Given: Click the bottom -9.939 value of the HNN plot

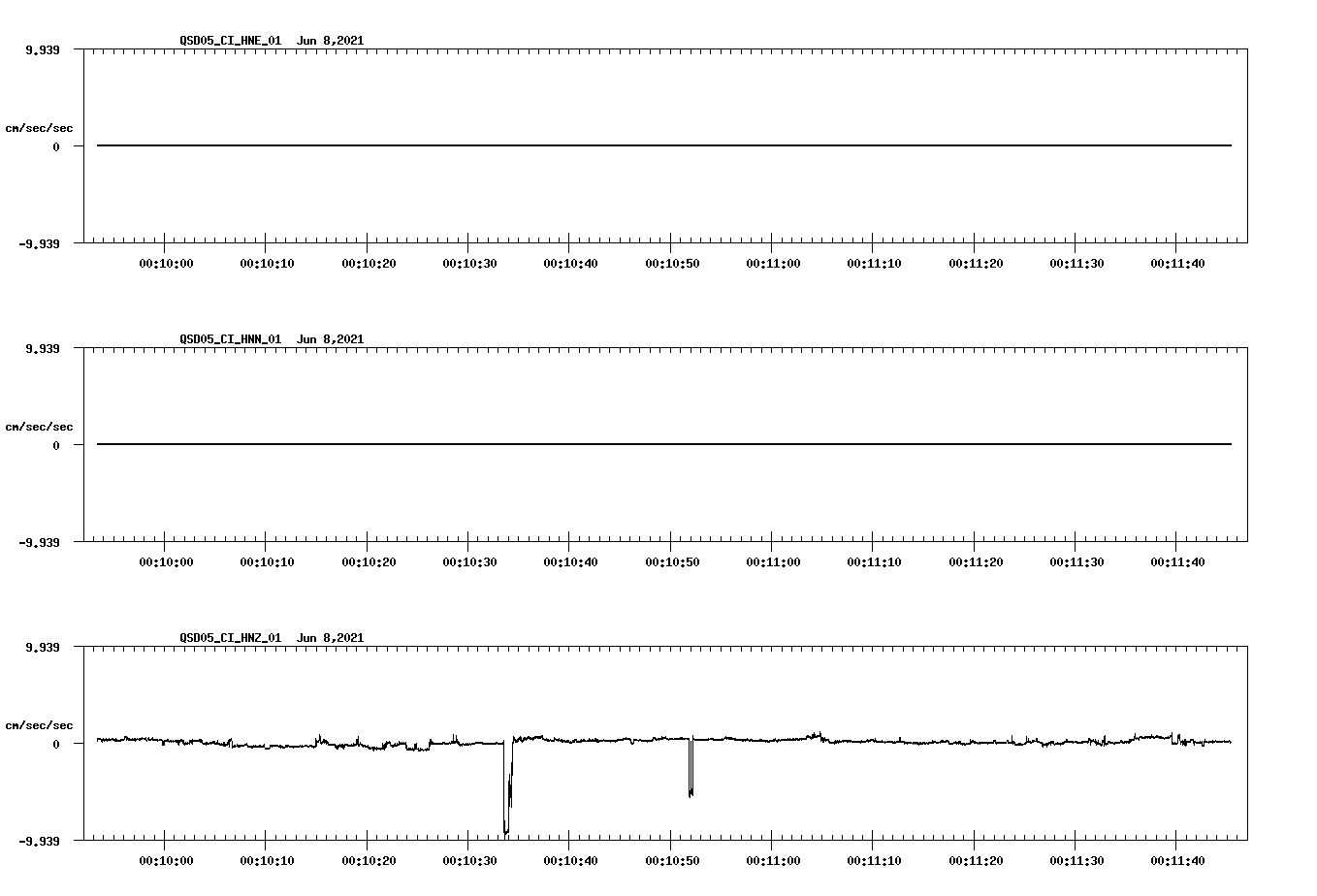Looking at the screenshot, I should (39, 542).
